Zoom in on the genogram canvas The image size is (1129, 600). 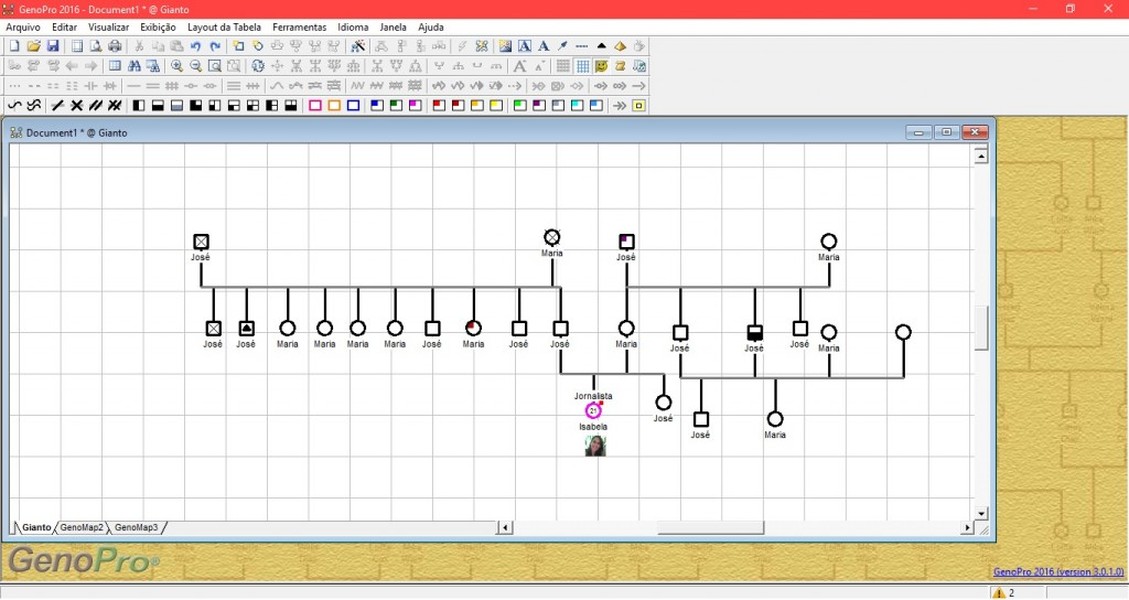pyautogui.click(x=177, y=66)
